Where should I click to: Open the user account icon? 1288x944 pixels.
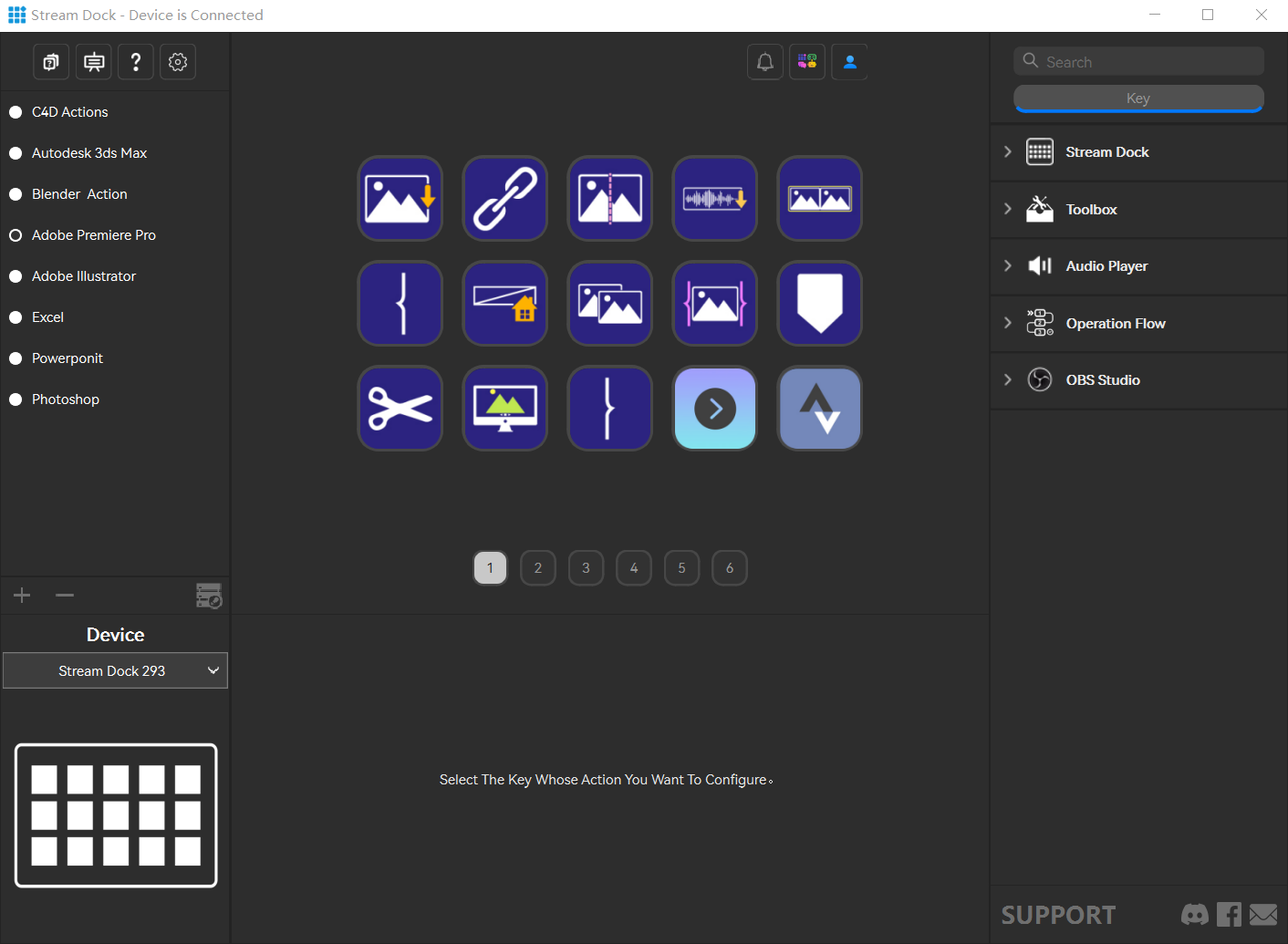[849, 62]
